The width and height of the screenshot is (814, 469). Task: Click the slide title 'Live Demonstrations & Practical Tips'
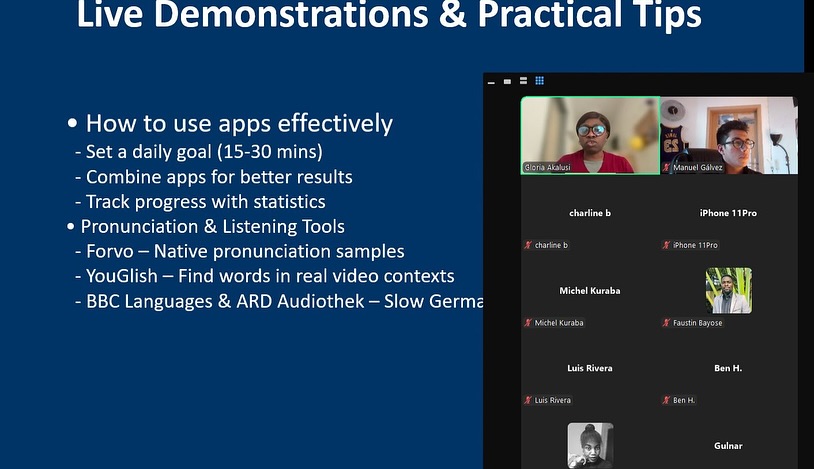point(389,15)
